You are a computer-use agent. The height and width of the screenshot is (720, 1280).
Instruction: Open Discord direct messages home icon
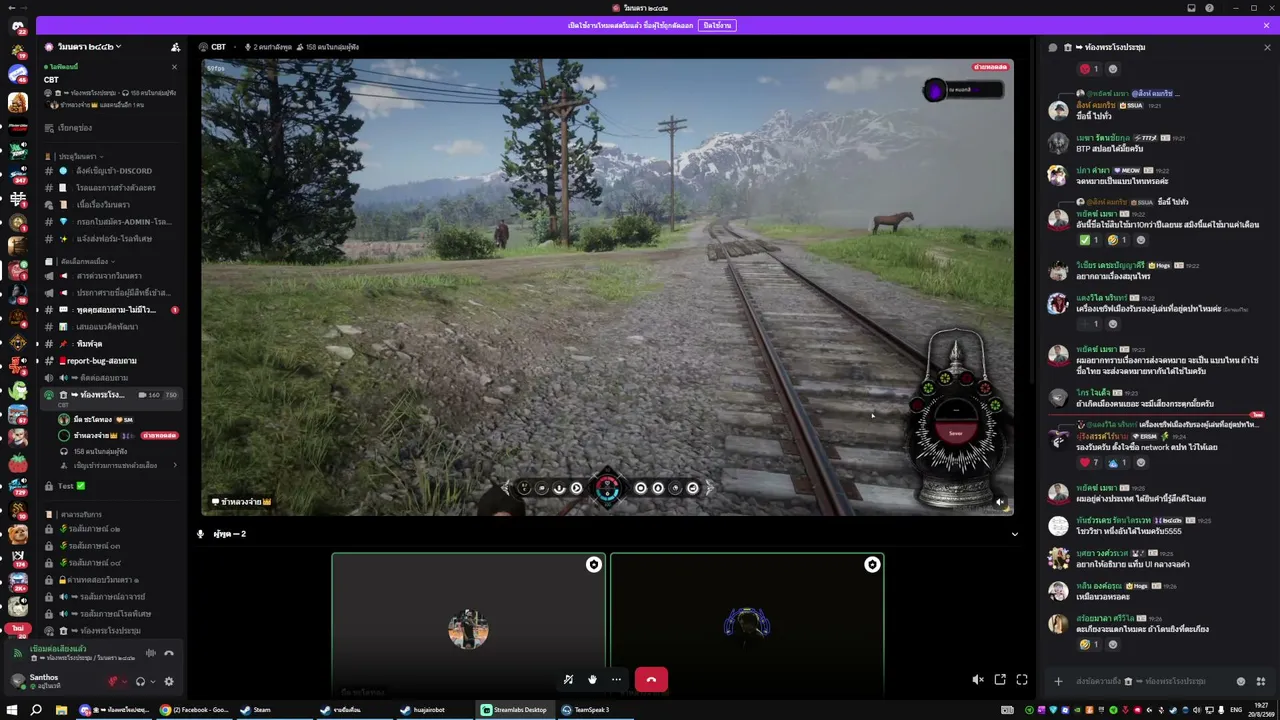tap(18, 27)
